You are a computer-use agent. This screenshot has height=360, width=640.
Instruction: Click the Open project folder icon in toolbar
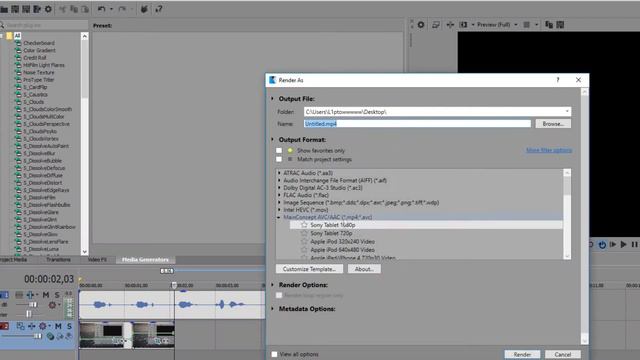point(4,9)
